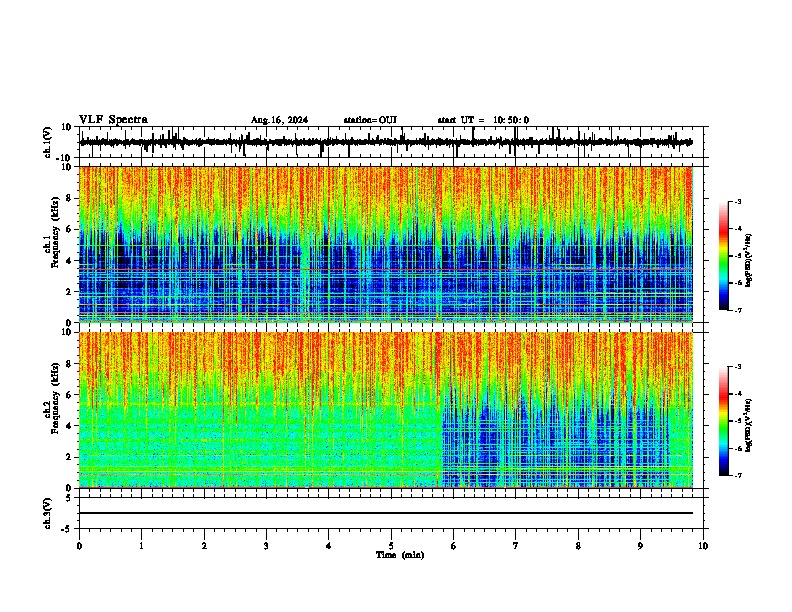The image size is (792, 612).
Task: Click time-axis tick label "8"
Action: click(578, 546)
